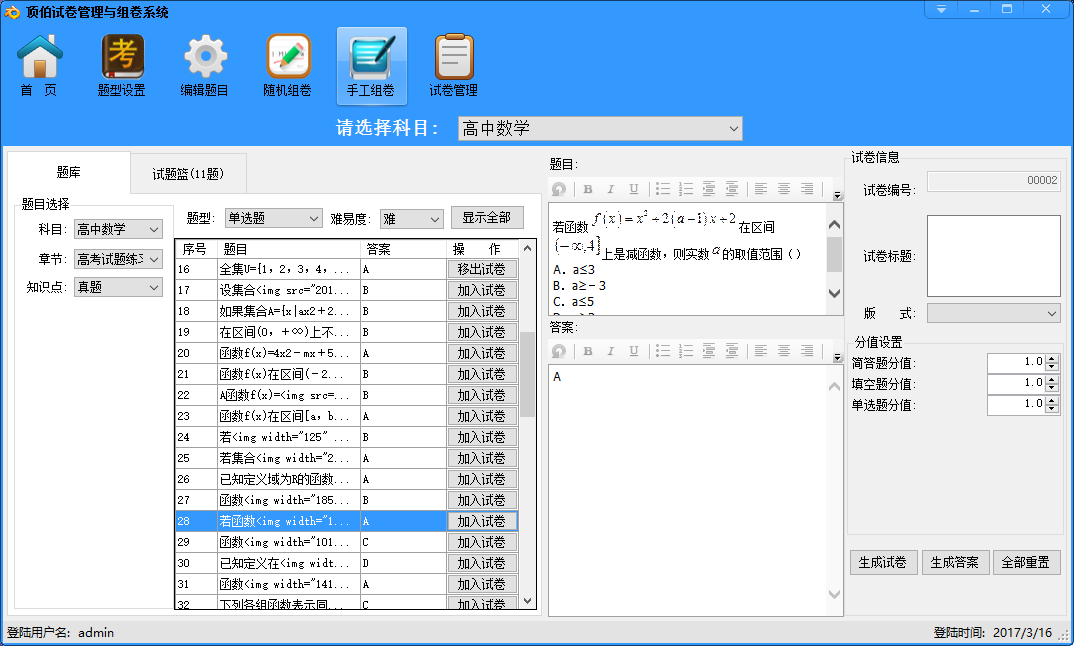Viewport: 1074px width, 646px height.
Task: Click italic in the 答案 editor toolbar
Action: point(611,351)
